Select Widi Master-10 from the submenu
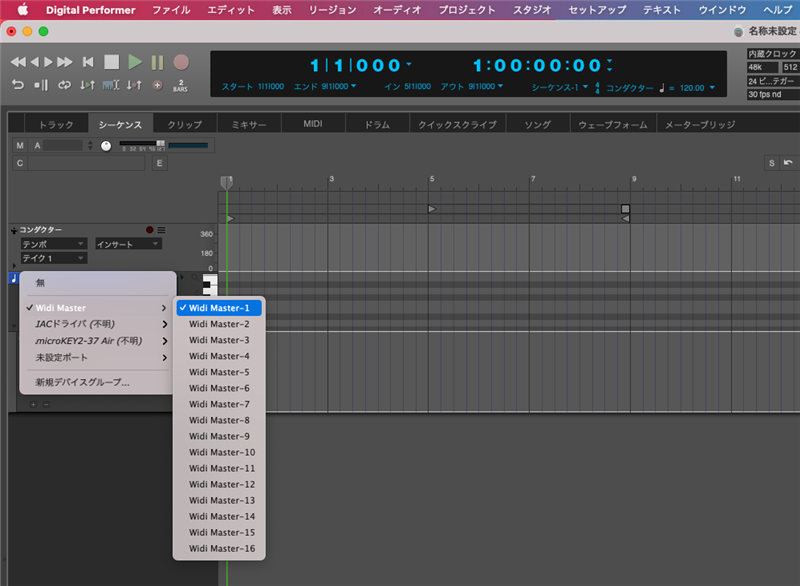Screen dimensions: 800x586 [x=219, y=452]
